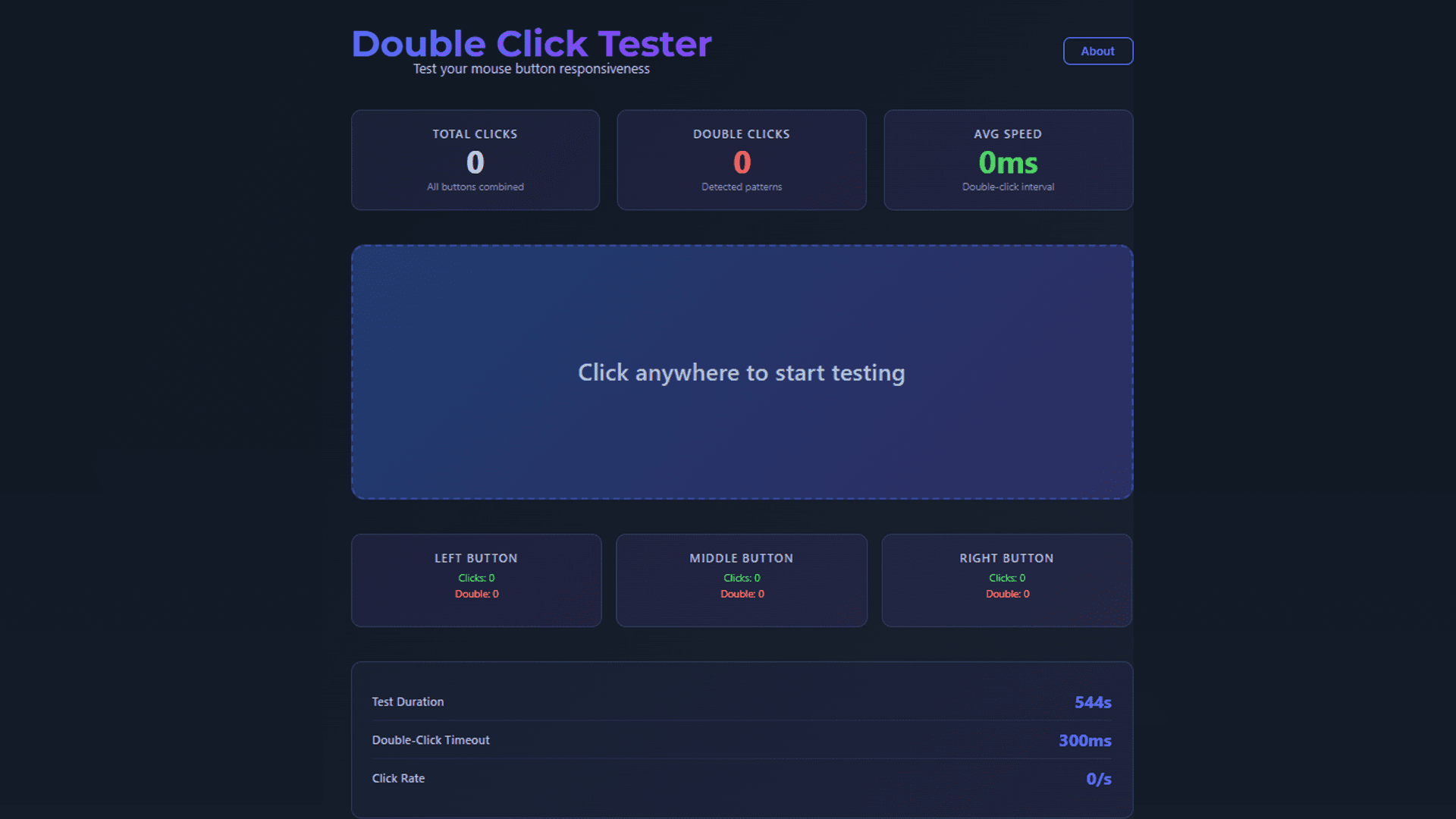Click the Right Button stats card
The width and height of the screenshot is (1456, 819).
tap(1007, 580)
